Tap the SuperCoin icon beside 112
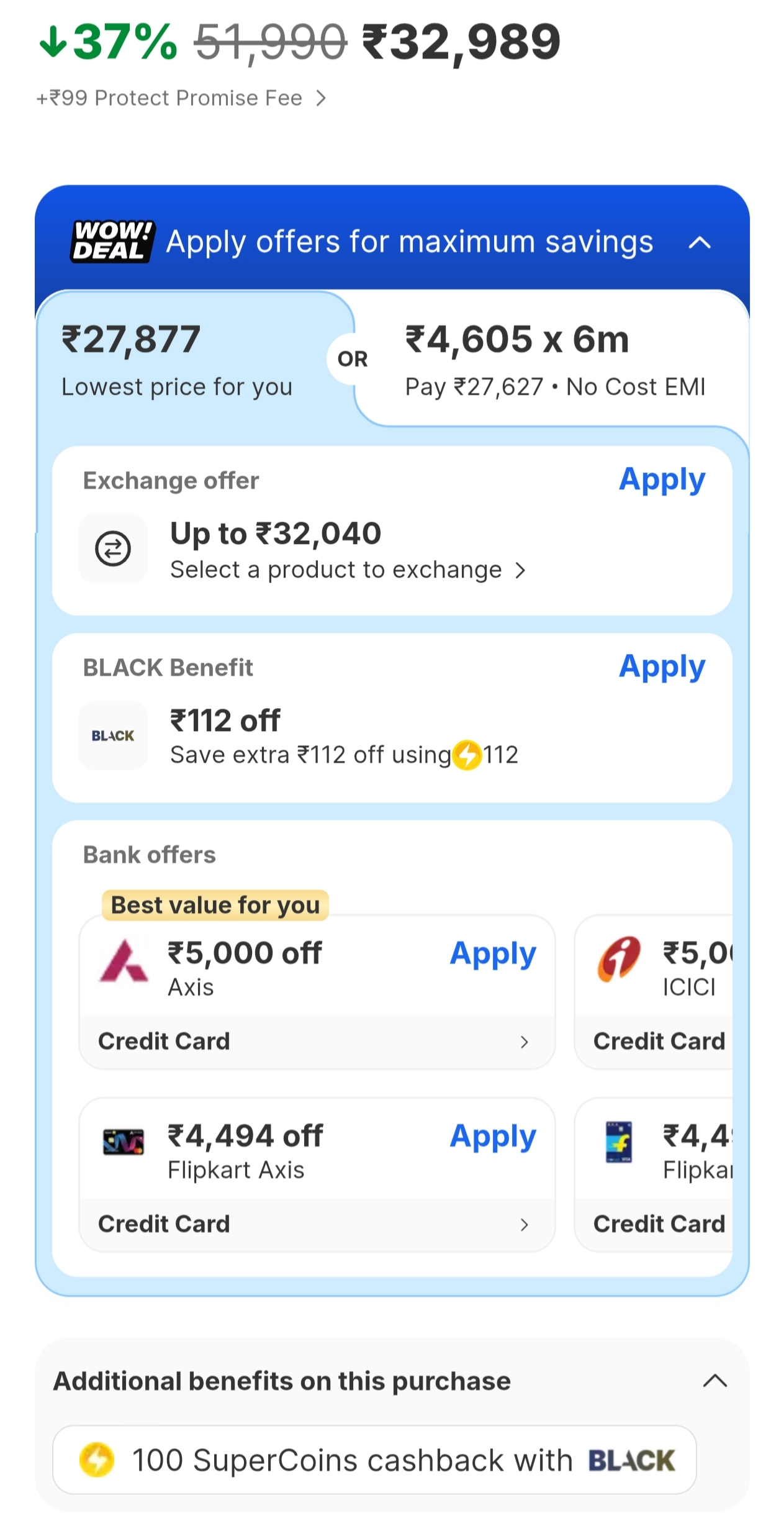The height and width of the screenshot is (1513, 784). click(467, 755)
